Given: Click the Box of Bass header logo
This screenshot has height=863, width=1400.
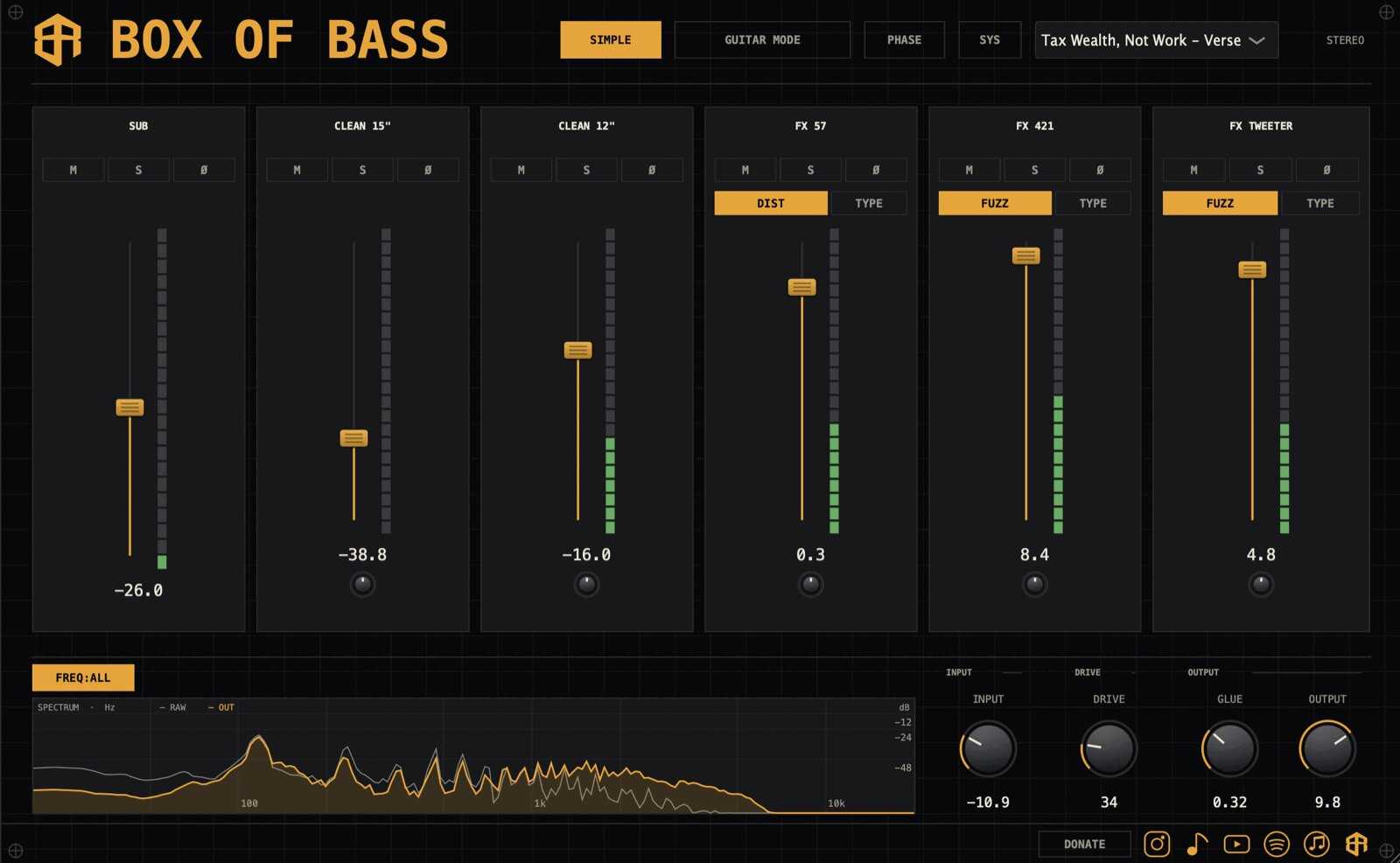Looking at the screenshot, I should click(x=58, y=40).
